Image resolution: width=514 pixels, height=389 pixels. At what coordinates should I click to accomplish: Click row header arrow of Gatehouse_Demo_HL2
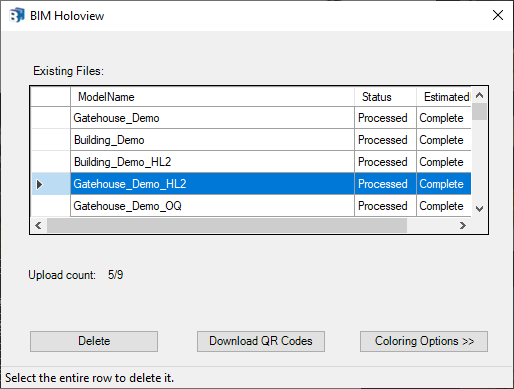tap(51, 184)
